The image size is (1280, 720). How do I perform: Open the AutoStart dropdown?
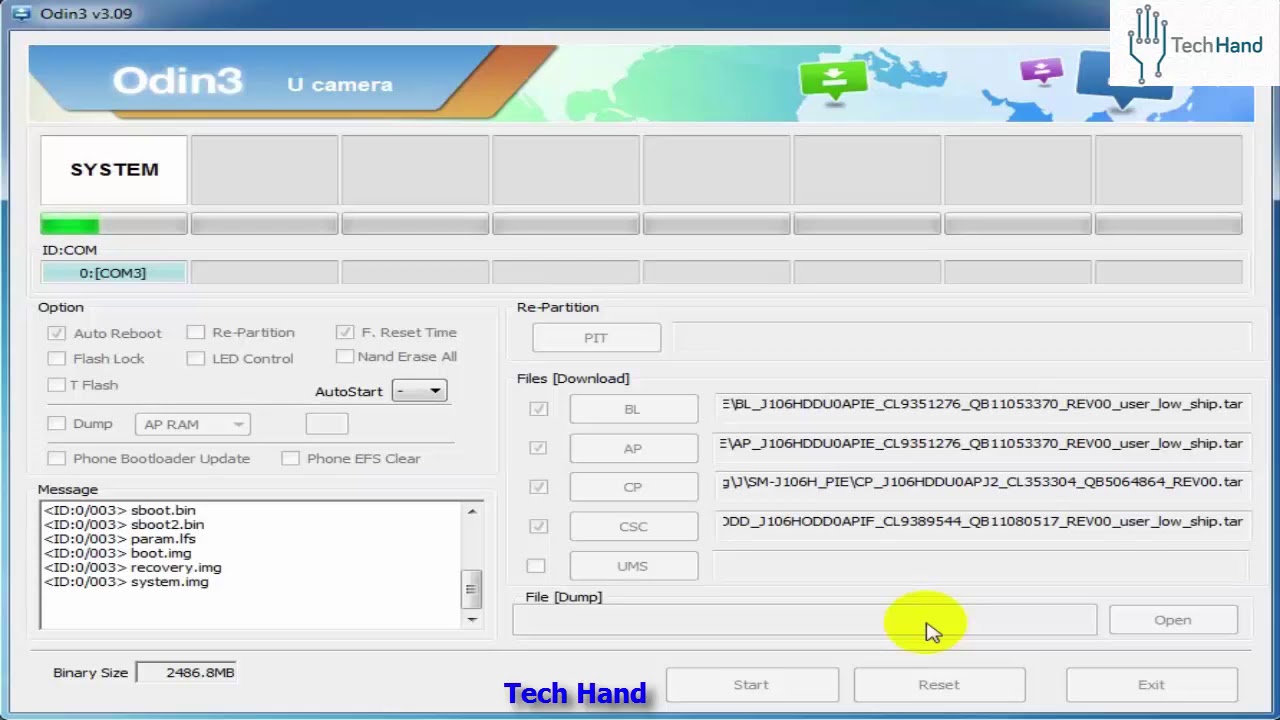pos(419,391)
